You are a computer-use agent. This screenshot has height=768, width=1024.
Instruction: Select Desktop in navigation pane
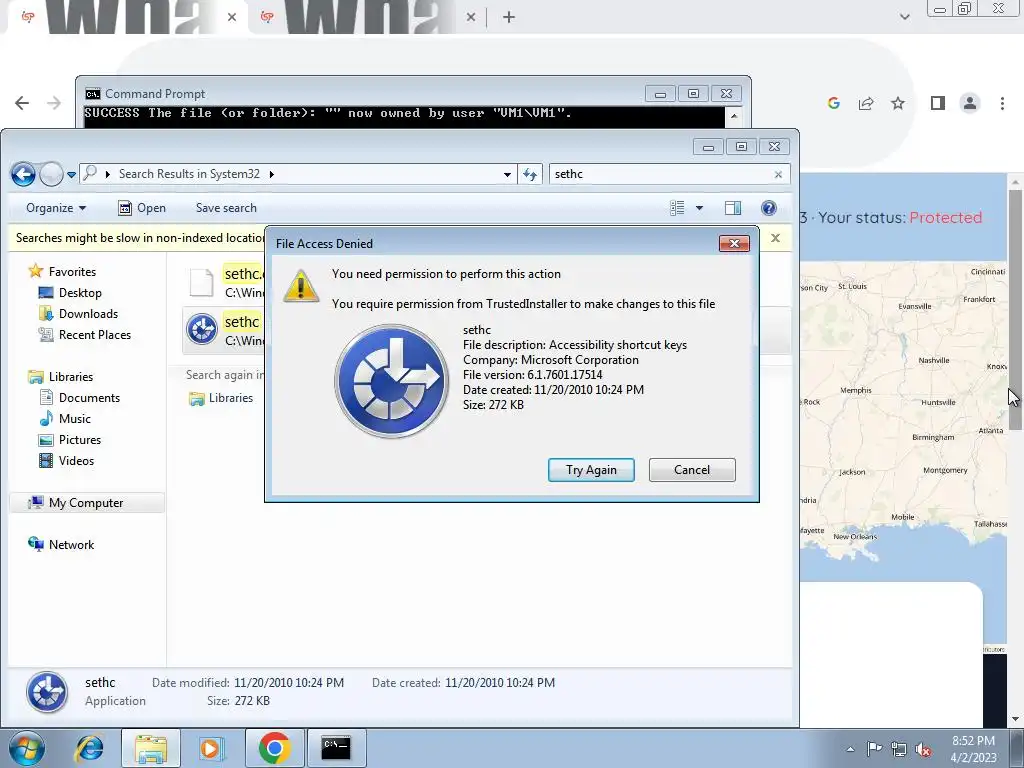70,293
